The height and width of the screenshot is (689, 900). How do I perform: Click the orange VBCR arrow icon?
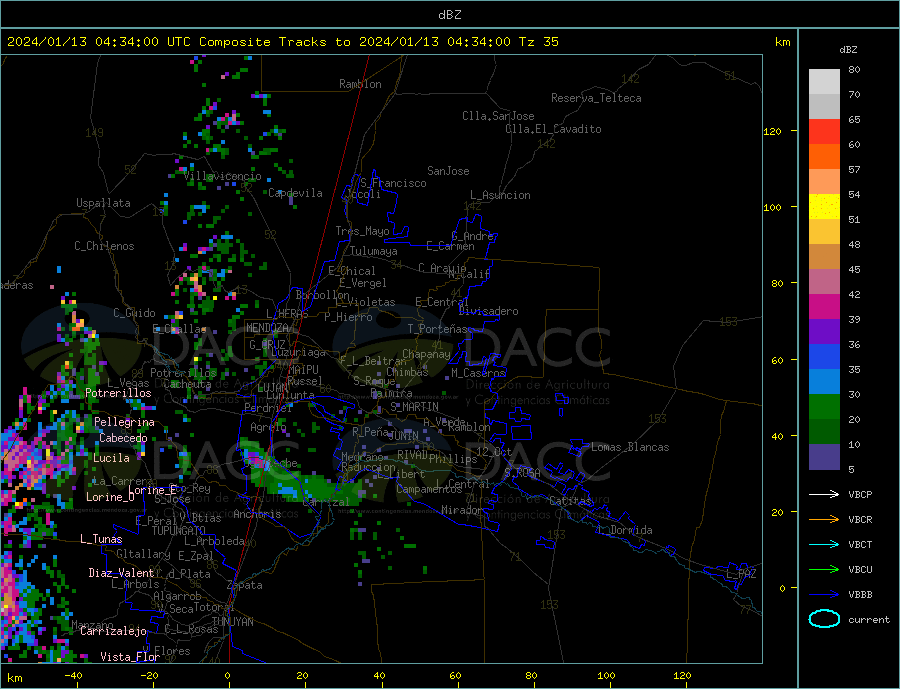pos(824,519)
